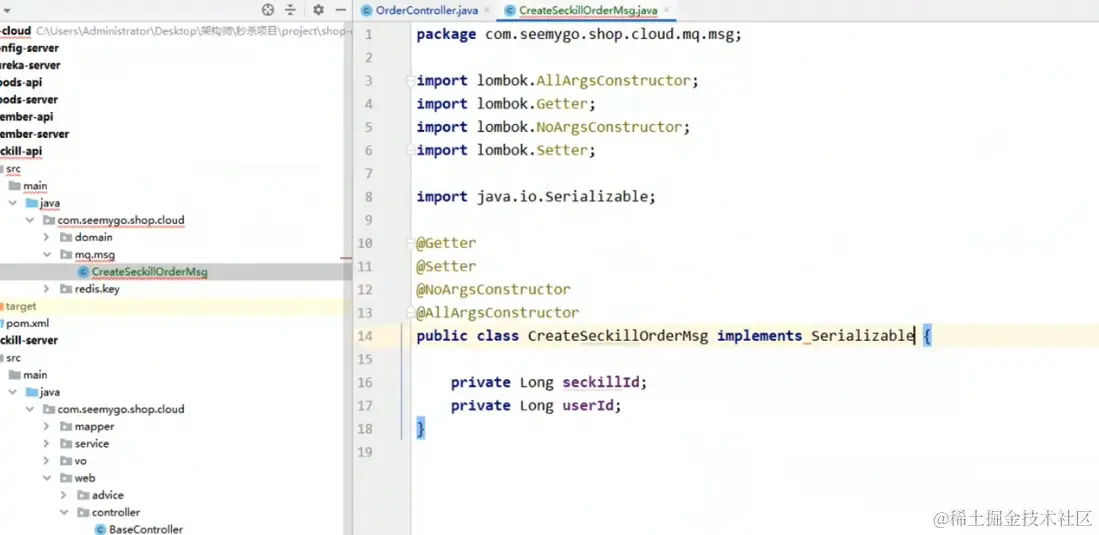The image size is (1099, 535).
Task: Click AllArgsConstructor in the line 3 import
Action: (614, 81)
